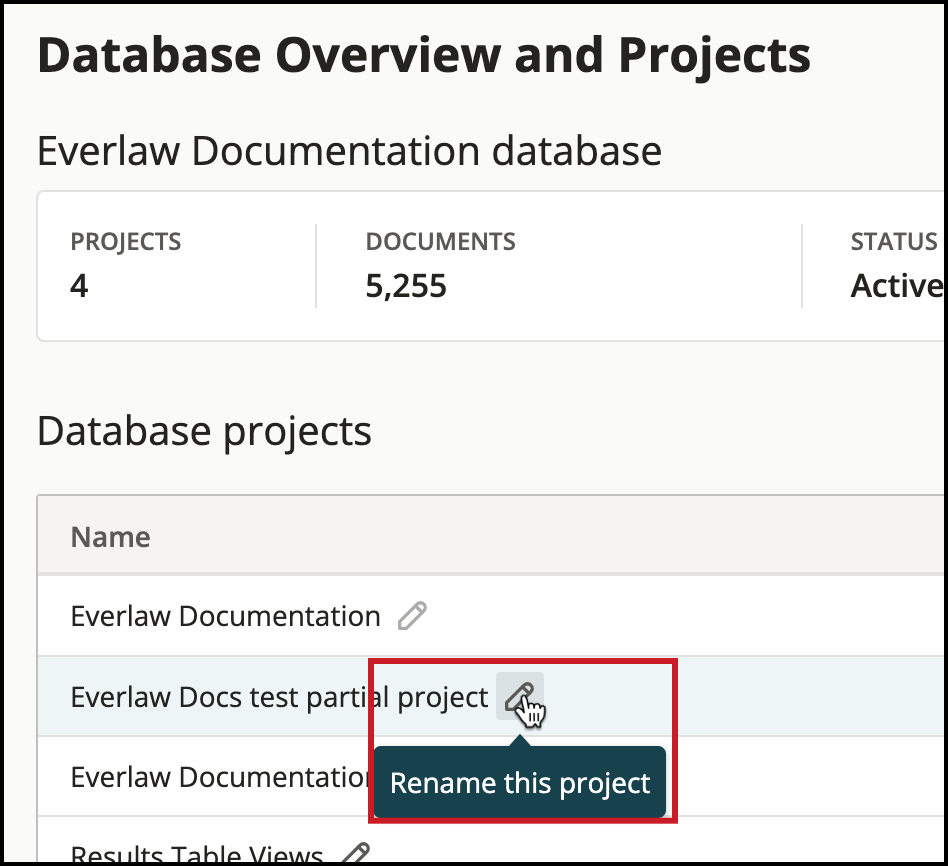Viewport: 948px width, 866px height.
Task: Expand the Everlaw Documentation database section
Action: [348, 150]
